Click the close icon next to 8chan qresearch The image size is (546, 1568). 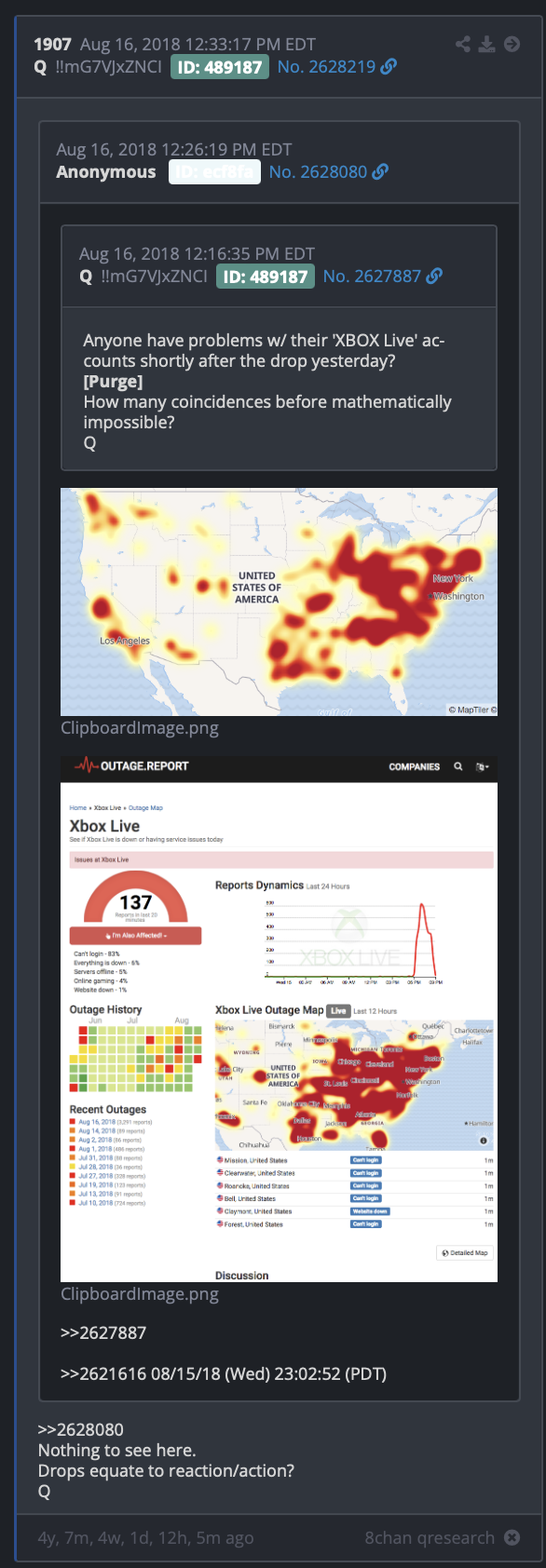coord(512,1537)
